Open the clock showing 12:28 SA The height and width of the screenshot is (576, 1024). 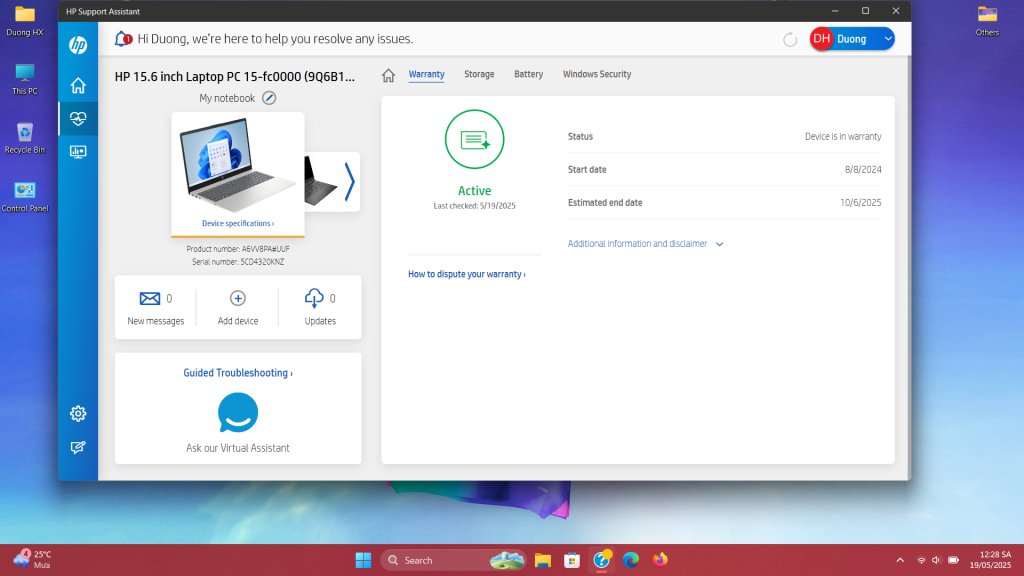(x=990, y=560)
